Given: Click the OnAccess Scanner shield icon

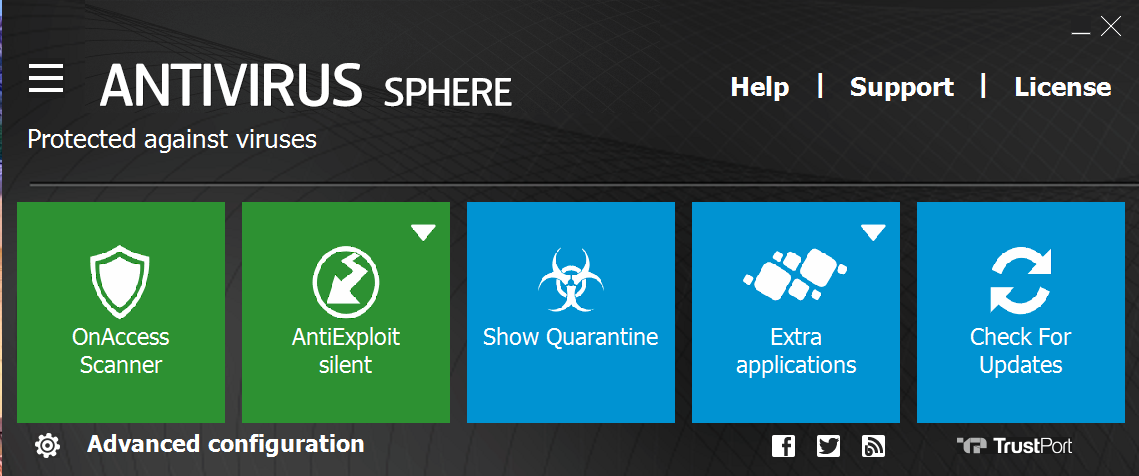Looking at the screenshot, I should (120, 281).
